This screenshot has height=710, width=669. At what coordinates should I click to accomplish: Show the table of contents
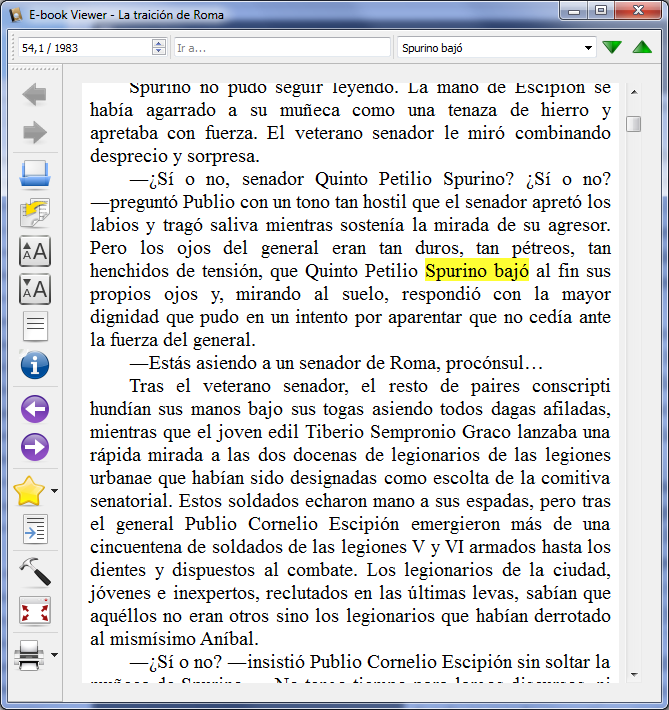pyautogui.click(x=34, y=326)
